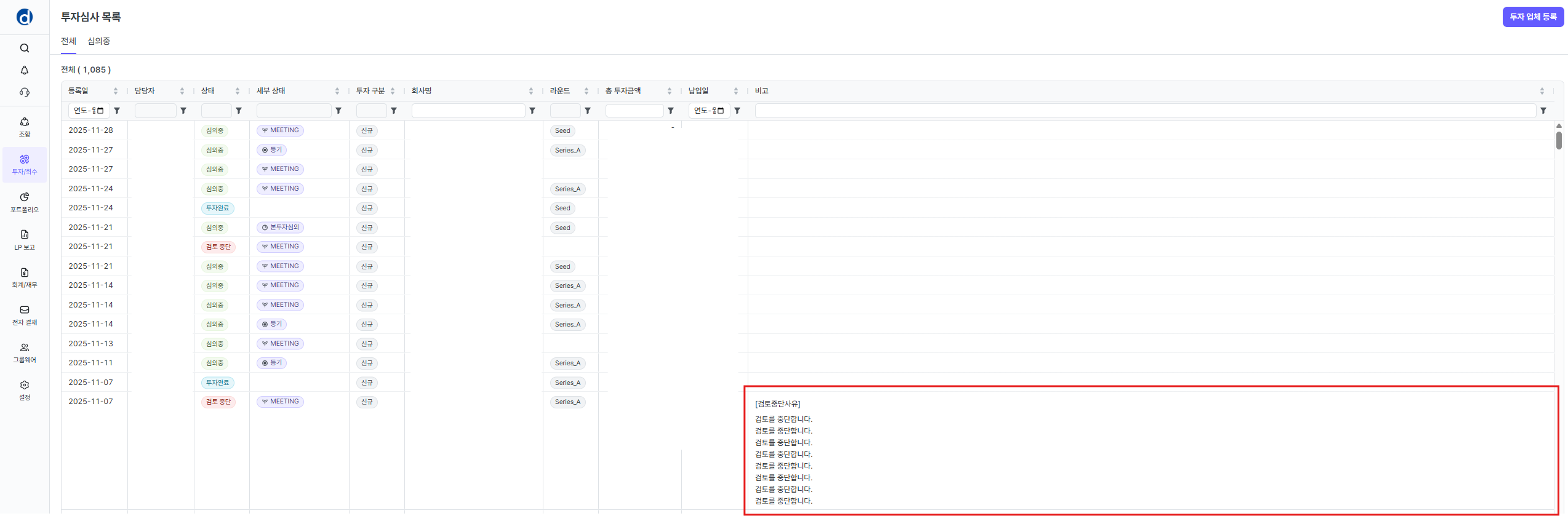Click the 투자 업체 등록 button
The image size is (1568, 516).
click(1533, 17)
